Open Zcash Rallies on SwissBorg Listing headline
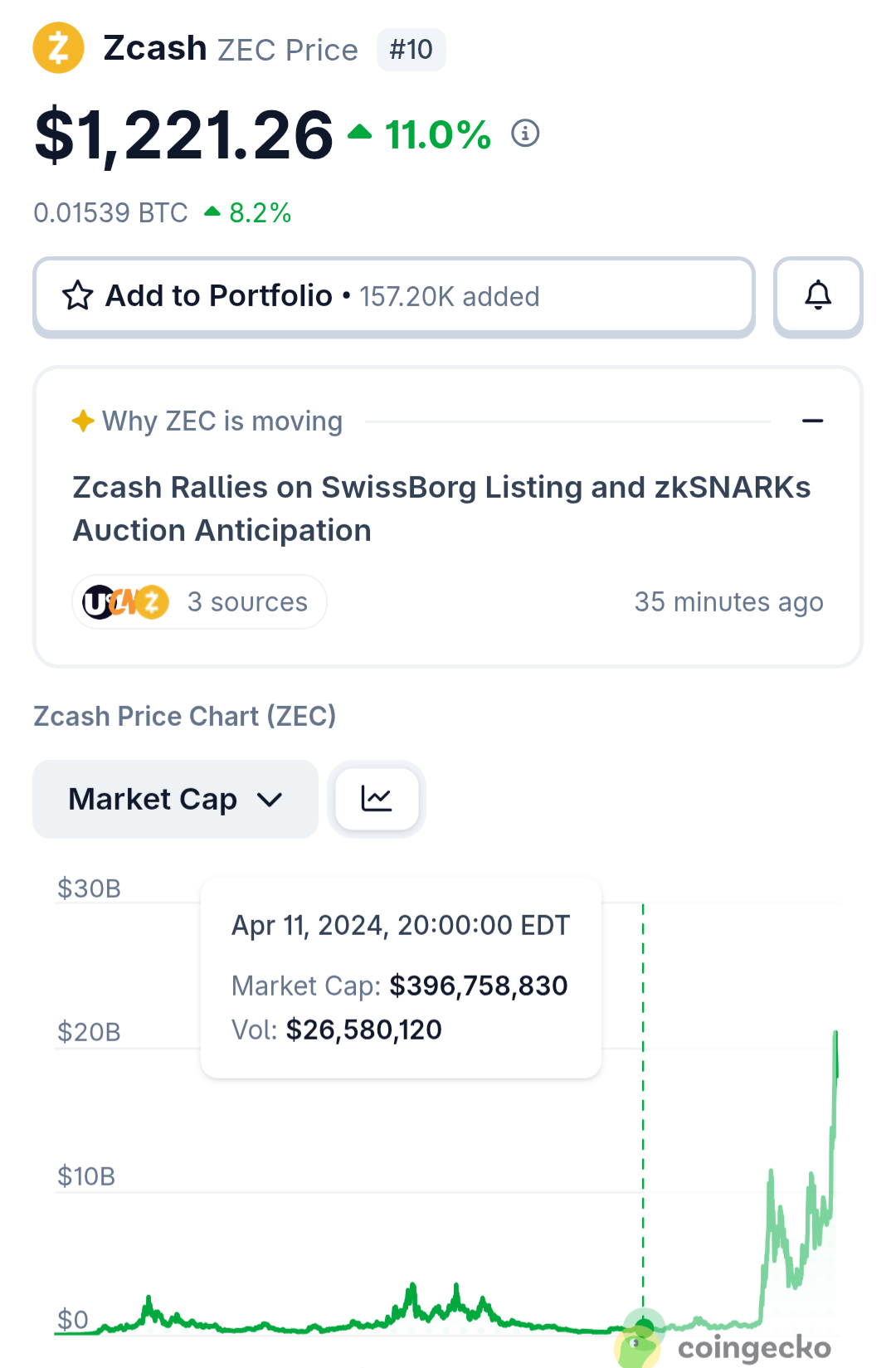 tap(441, 509)
